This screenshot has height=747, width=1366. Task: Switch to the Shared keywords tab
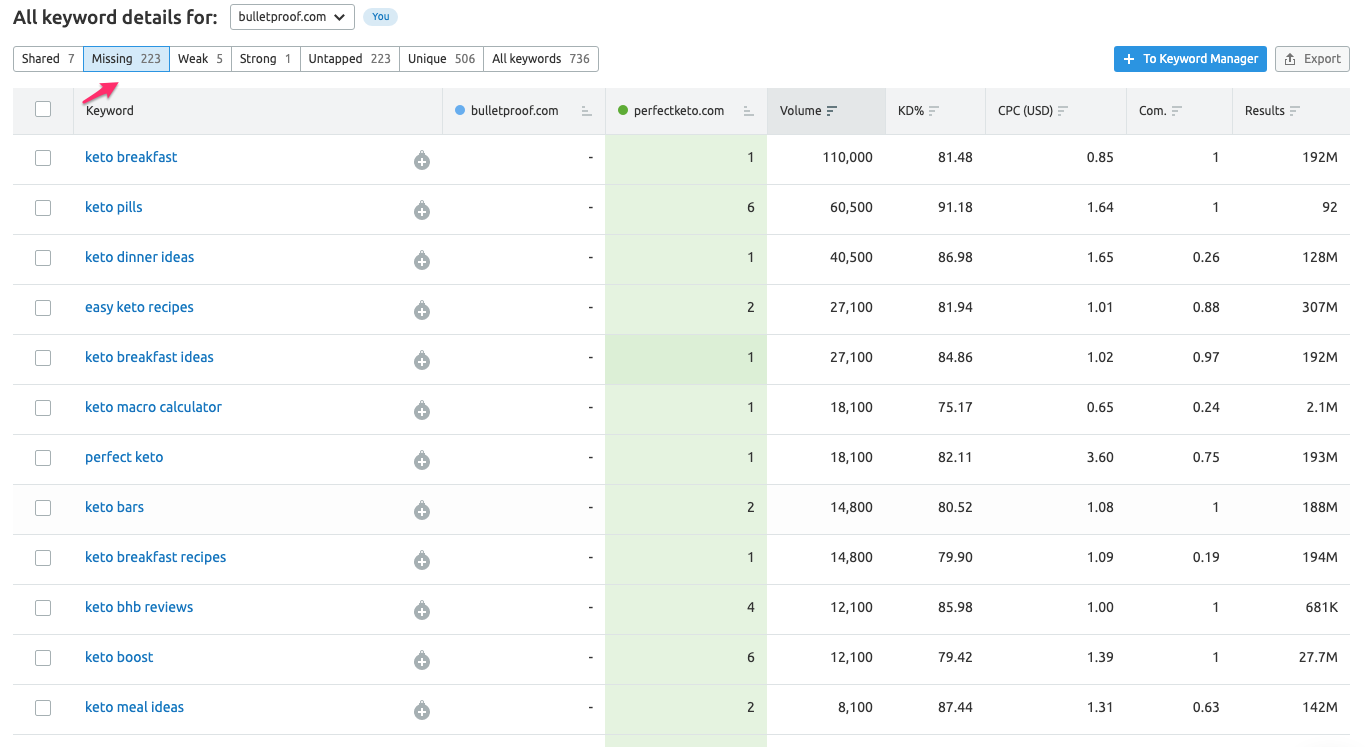pyautogui.click(x=48, y=59)
